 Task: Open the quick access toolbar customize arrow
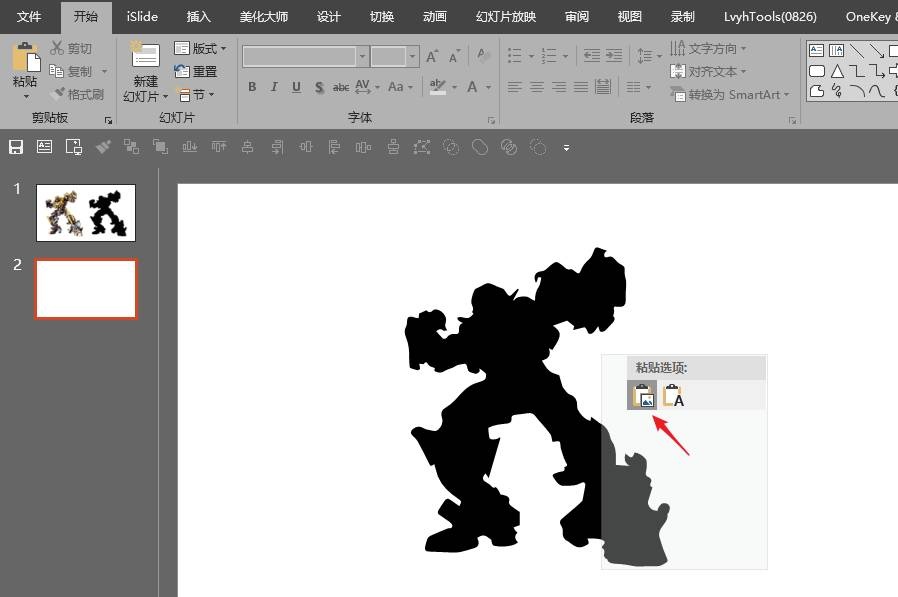[566, 148]
